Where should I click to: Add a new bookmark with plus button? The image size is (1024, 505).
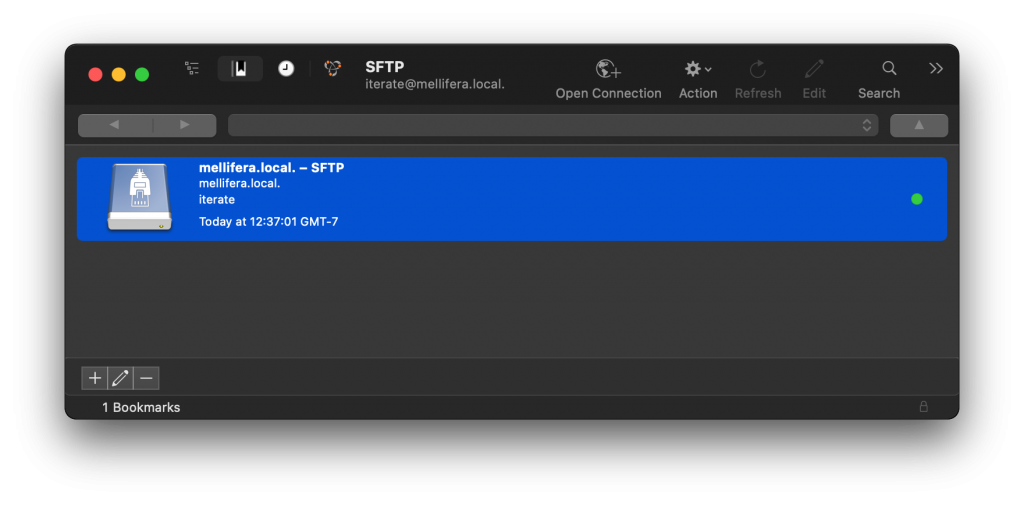point(95,378)
